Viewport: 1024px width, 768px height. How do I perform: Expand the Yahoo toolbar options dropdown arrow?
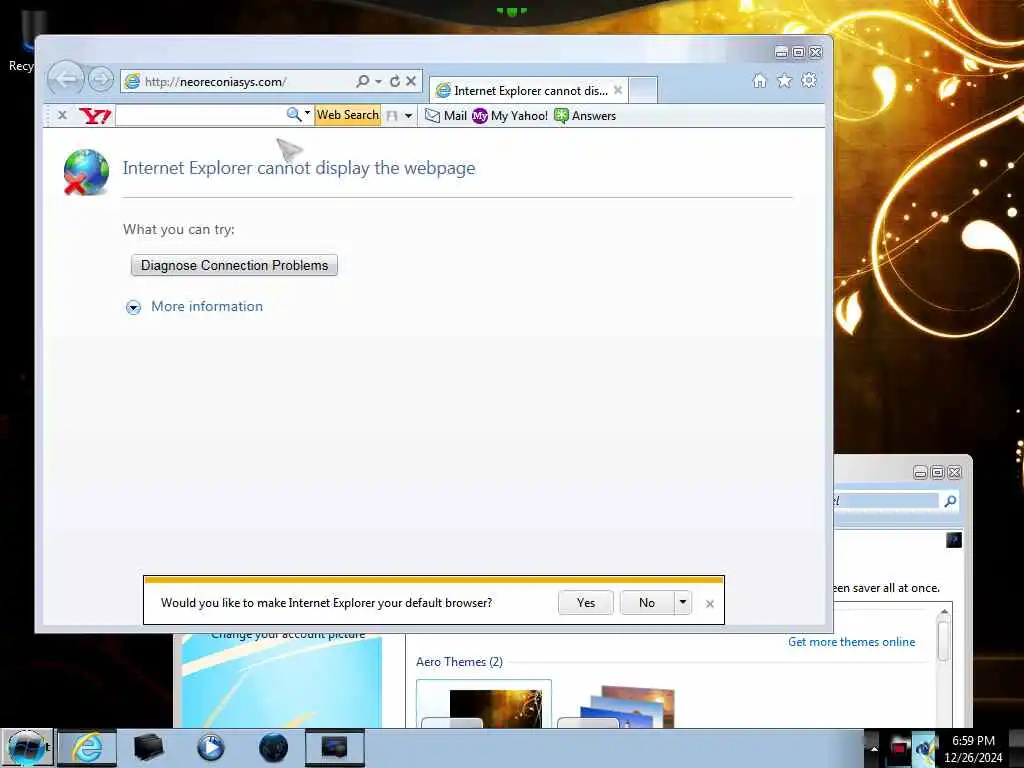pyautogui.click(x=408, y=116)
